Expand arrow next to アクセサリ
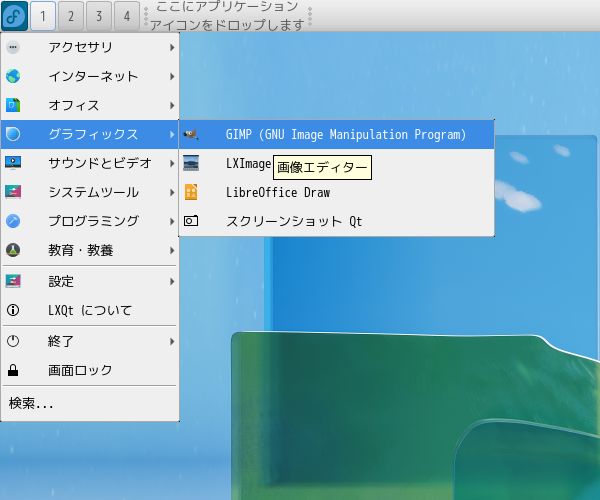Viewport: 600px width, 500px height. pyautogui.click(x=172, y=47)
